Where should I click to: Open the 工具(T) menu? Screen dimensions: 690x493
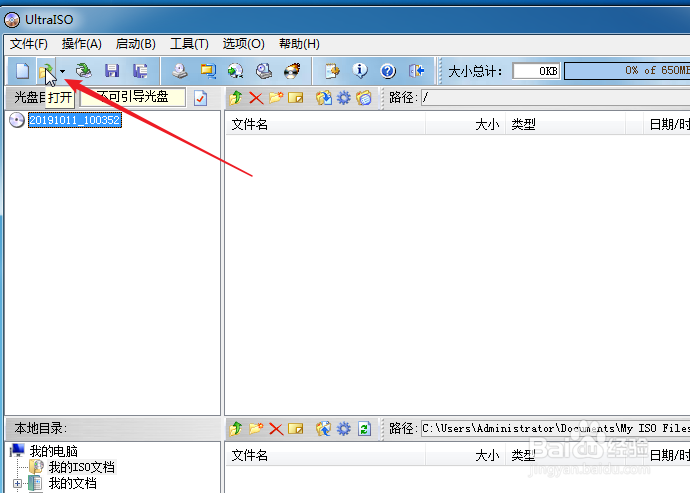(x=189, y=44)
